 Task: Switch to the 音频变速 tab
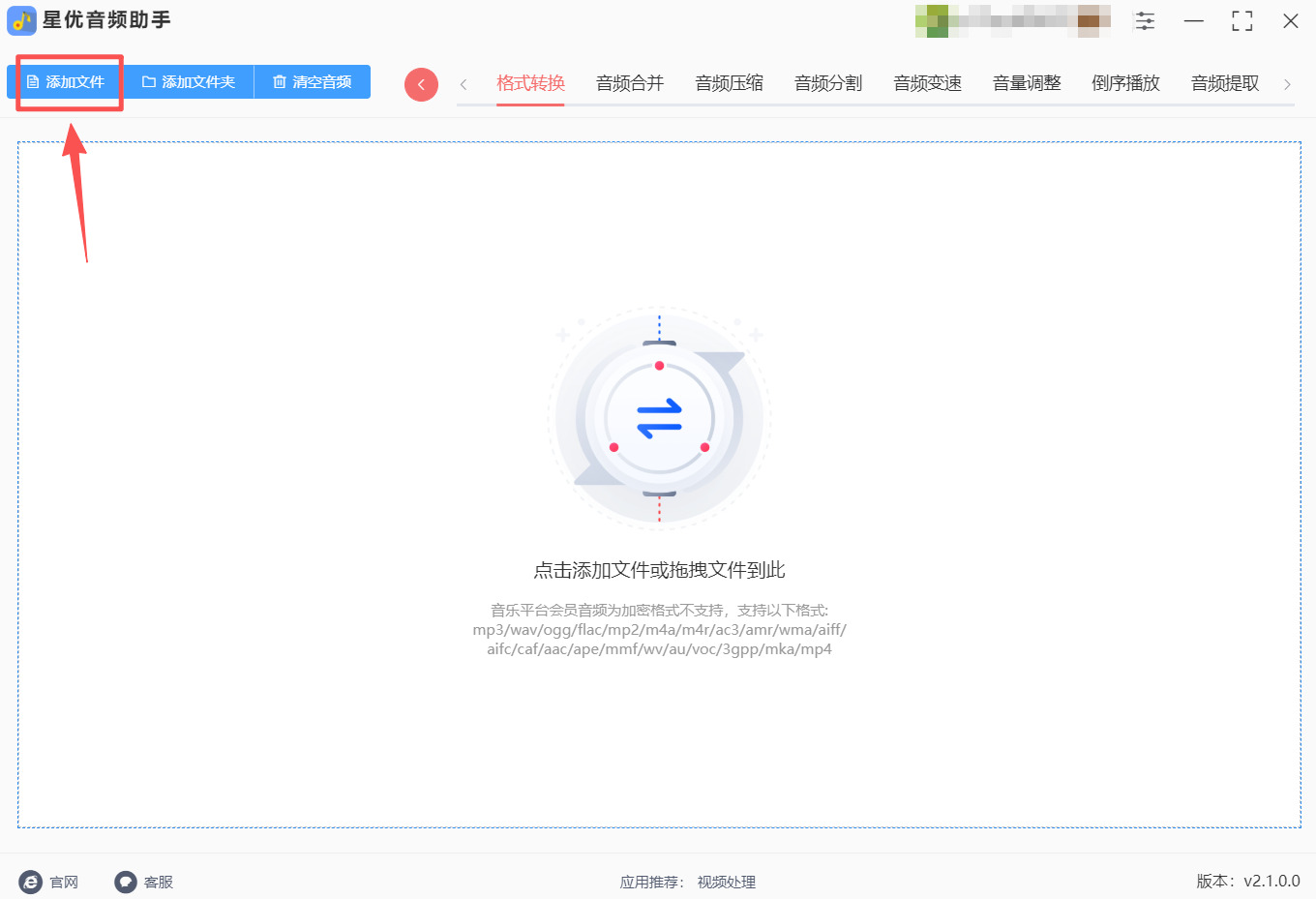(927, 83)
